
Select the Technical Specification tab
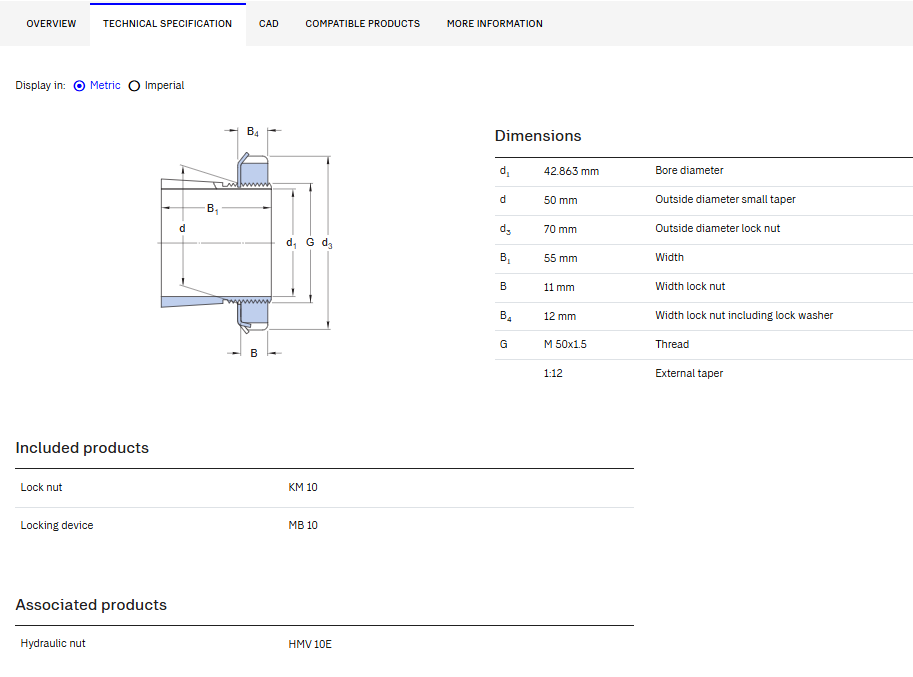point(168,24)
